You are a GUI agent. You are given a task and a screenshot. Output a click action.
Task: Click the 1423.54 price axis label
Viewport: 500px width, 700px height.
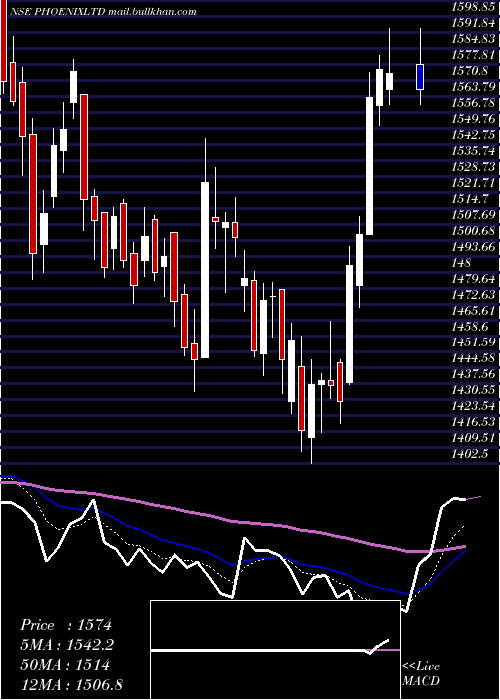point(474,407)
